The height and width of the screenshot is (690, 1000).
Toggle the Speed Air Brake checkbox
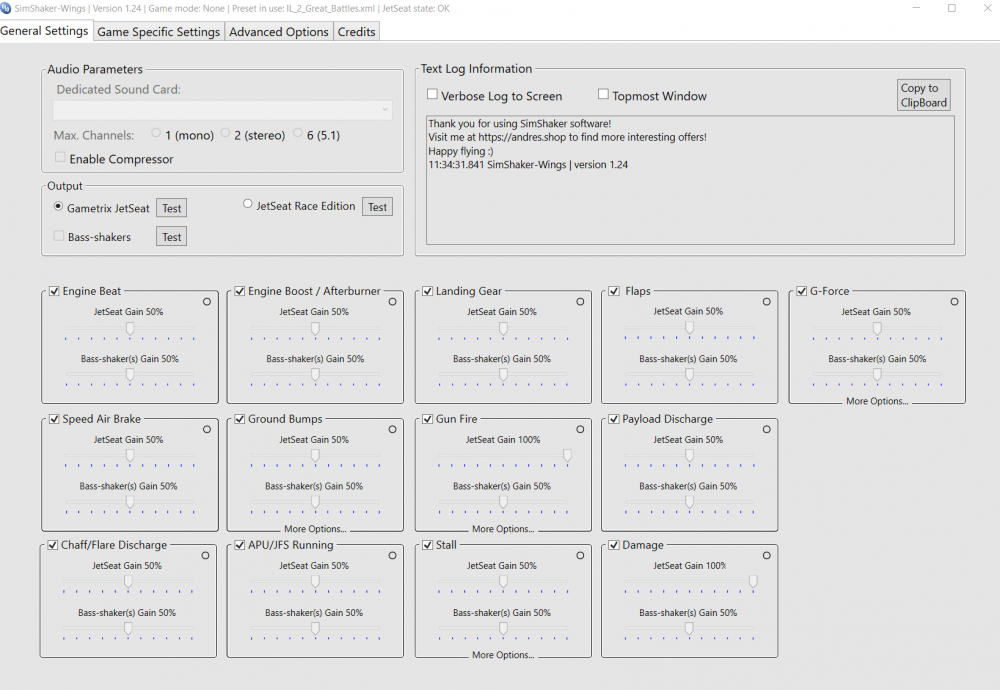pyautogui.click(x=54, y=419)
